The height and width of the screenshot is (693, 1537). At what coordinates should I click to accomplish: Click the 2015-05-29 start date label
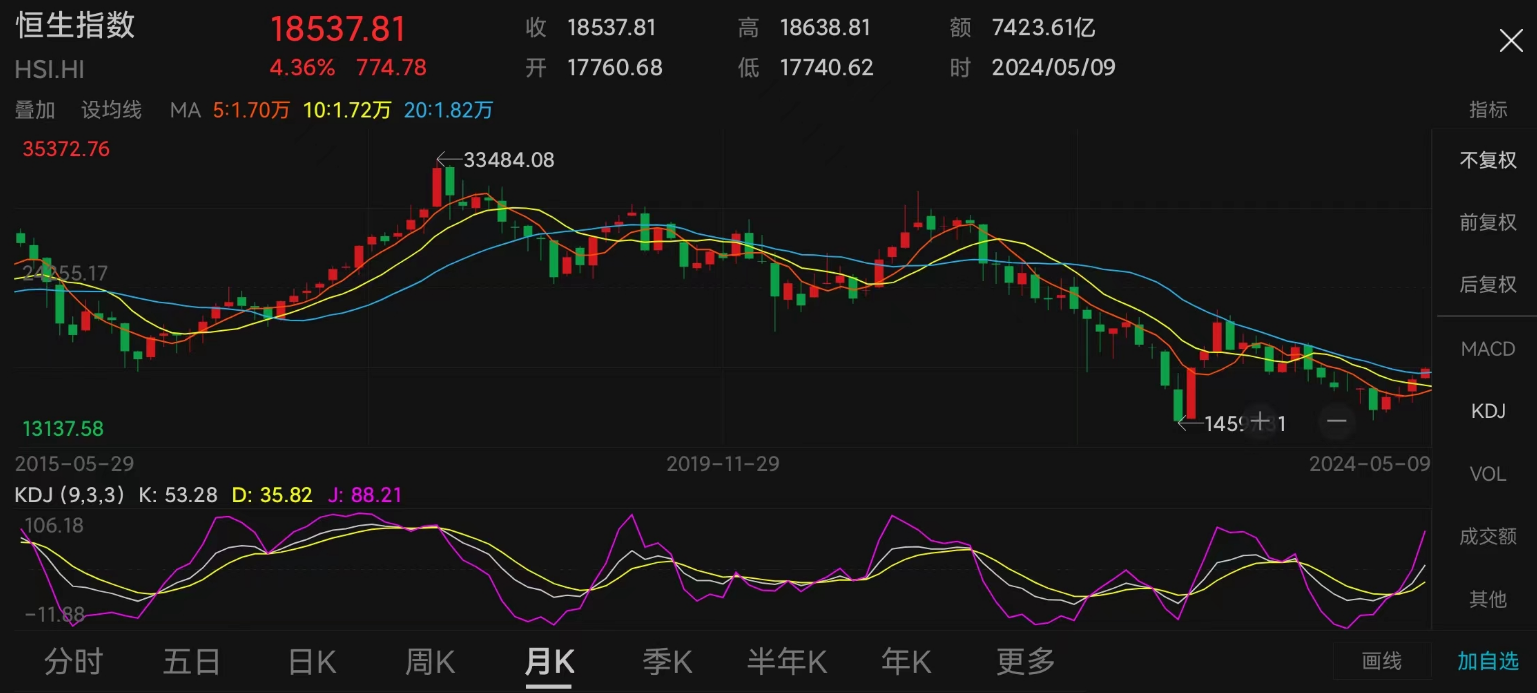[75, 464]
